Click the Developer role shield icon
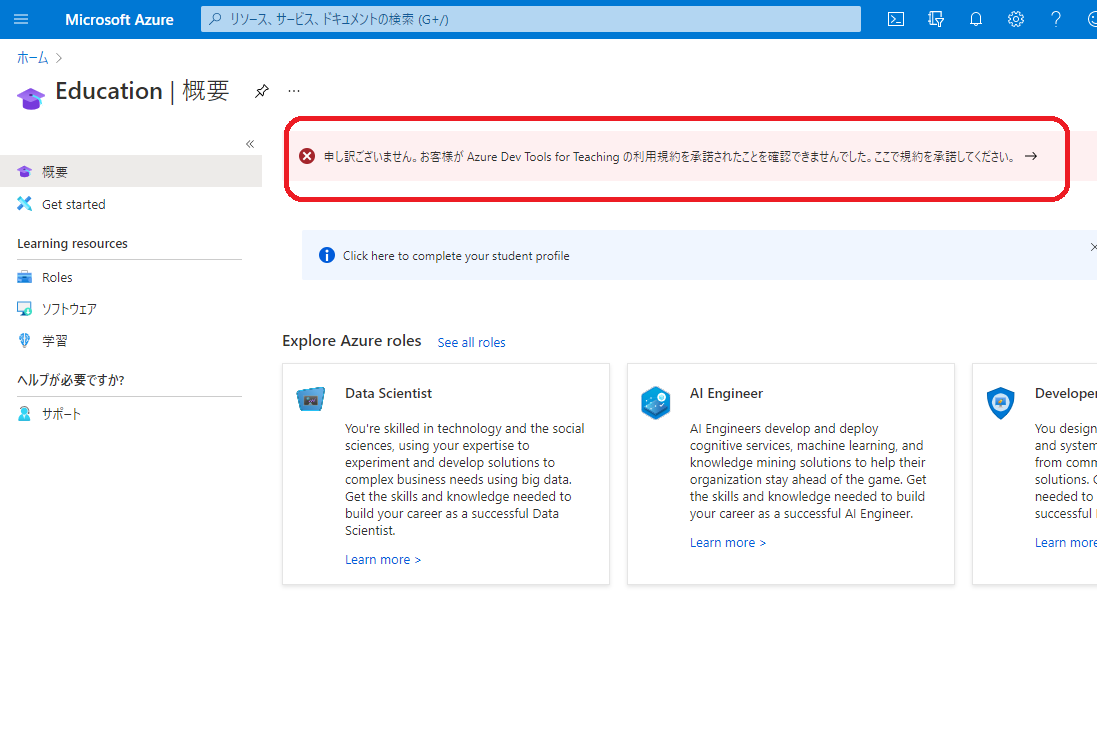The image size is (1097, 731). coord(1000,403)
